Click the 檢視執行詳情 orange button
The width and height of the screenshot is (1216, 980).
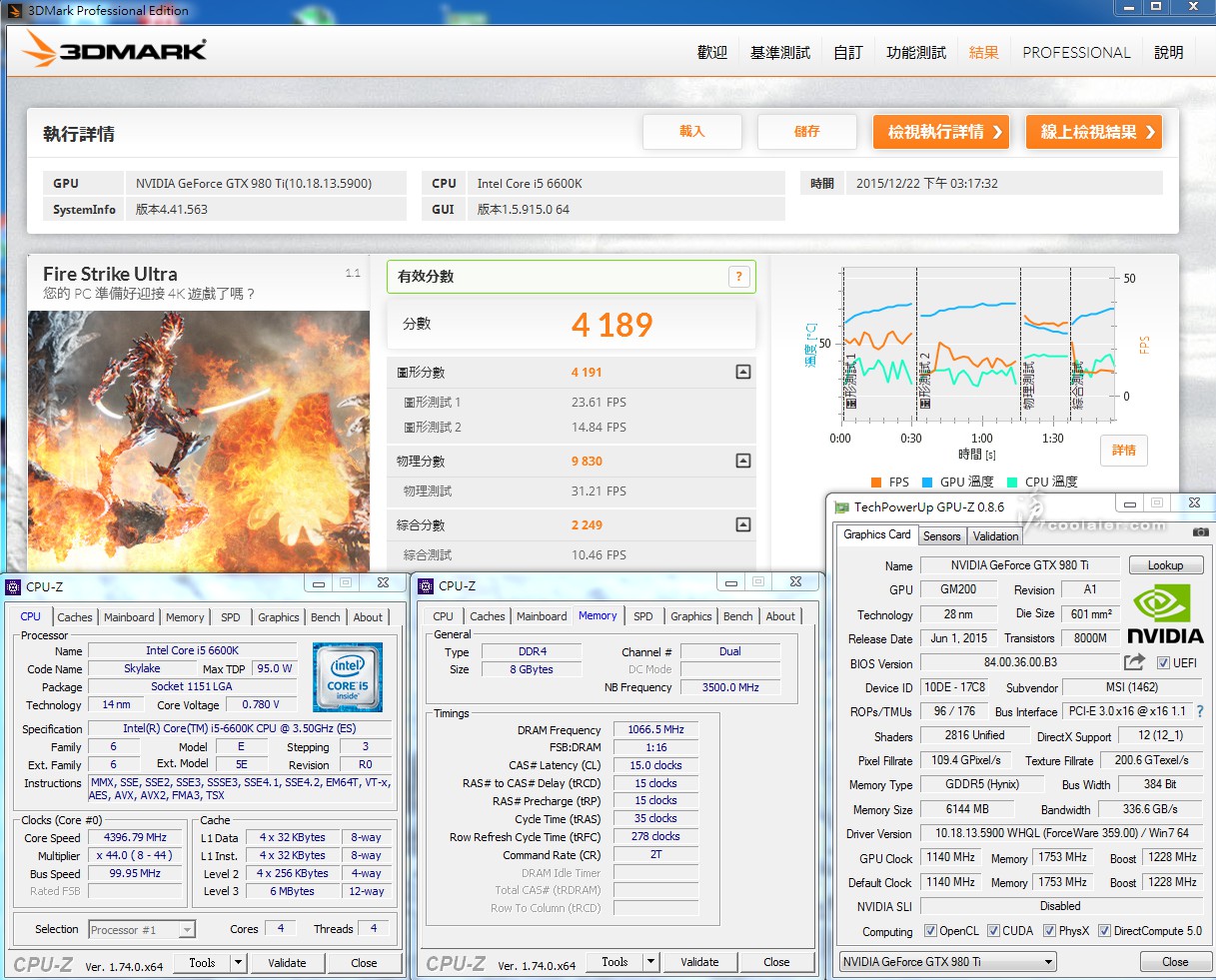point(941,132)
